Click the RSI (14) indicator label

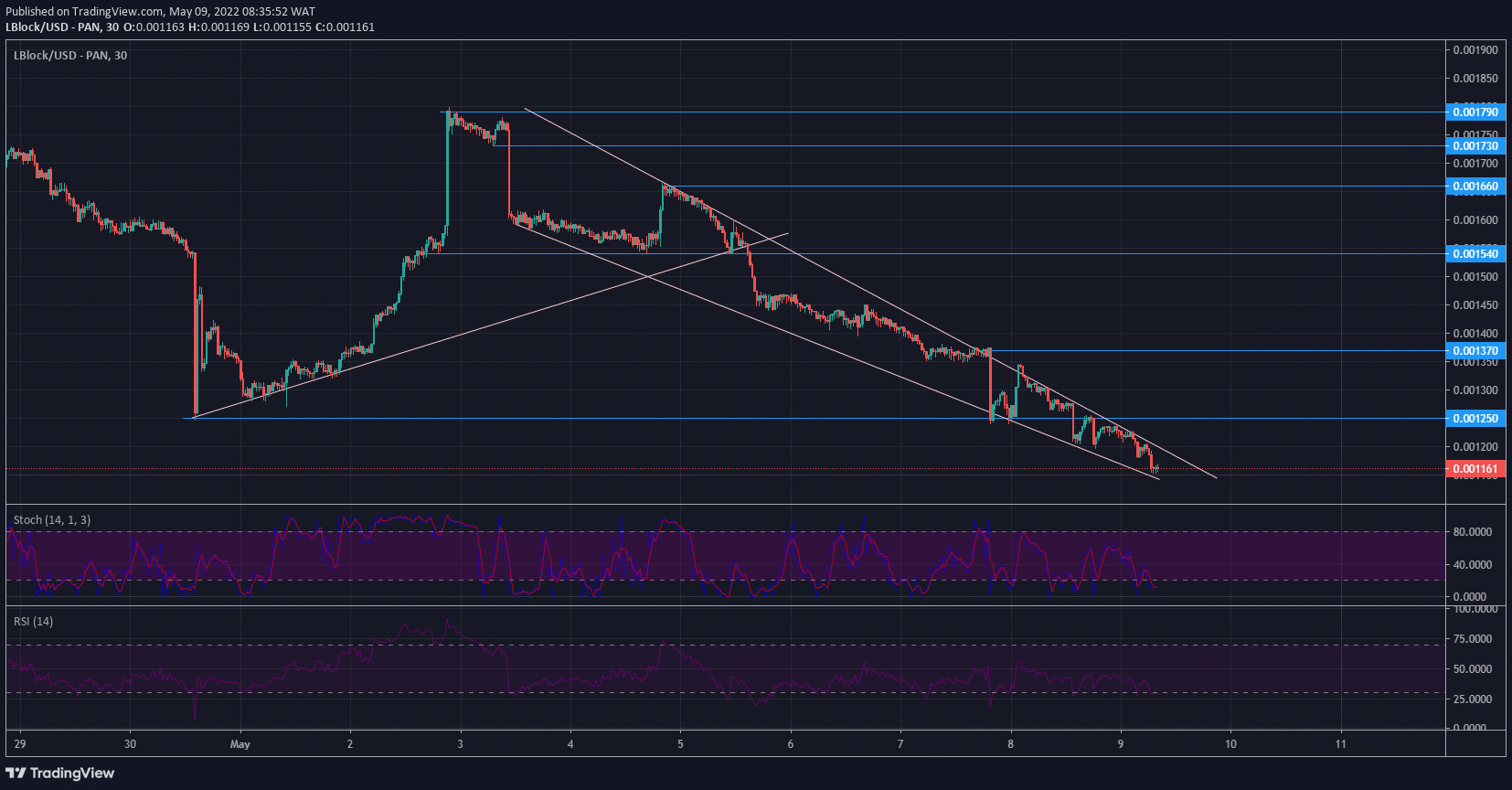coord(33,622)
